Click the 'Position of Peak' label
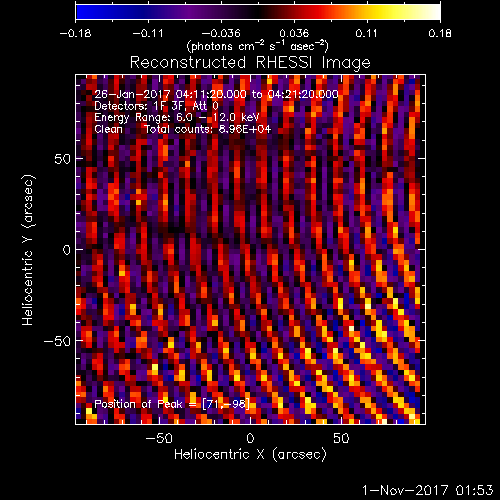 coord(138,404)
